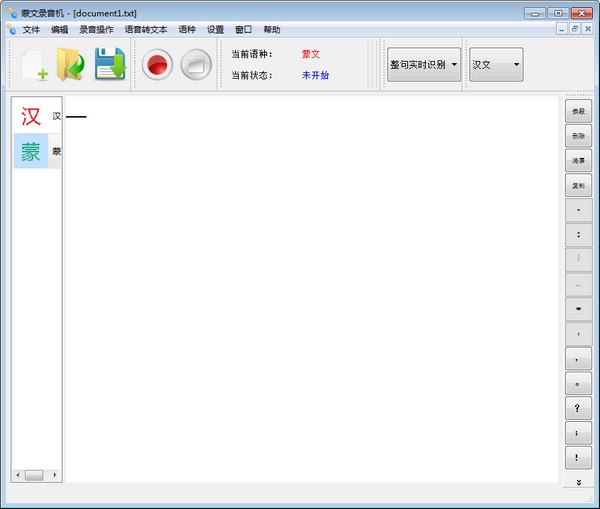Open the 帮助 menu
This screenshot has height=509, width=600.
coord(272,29)
